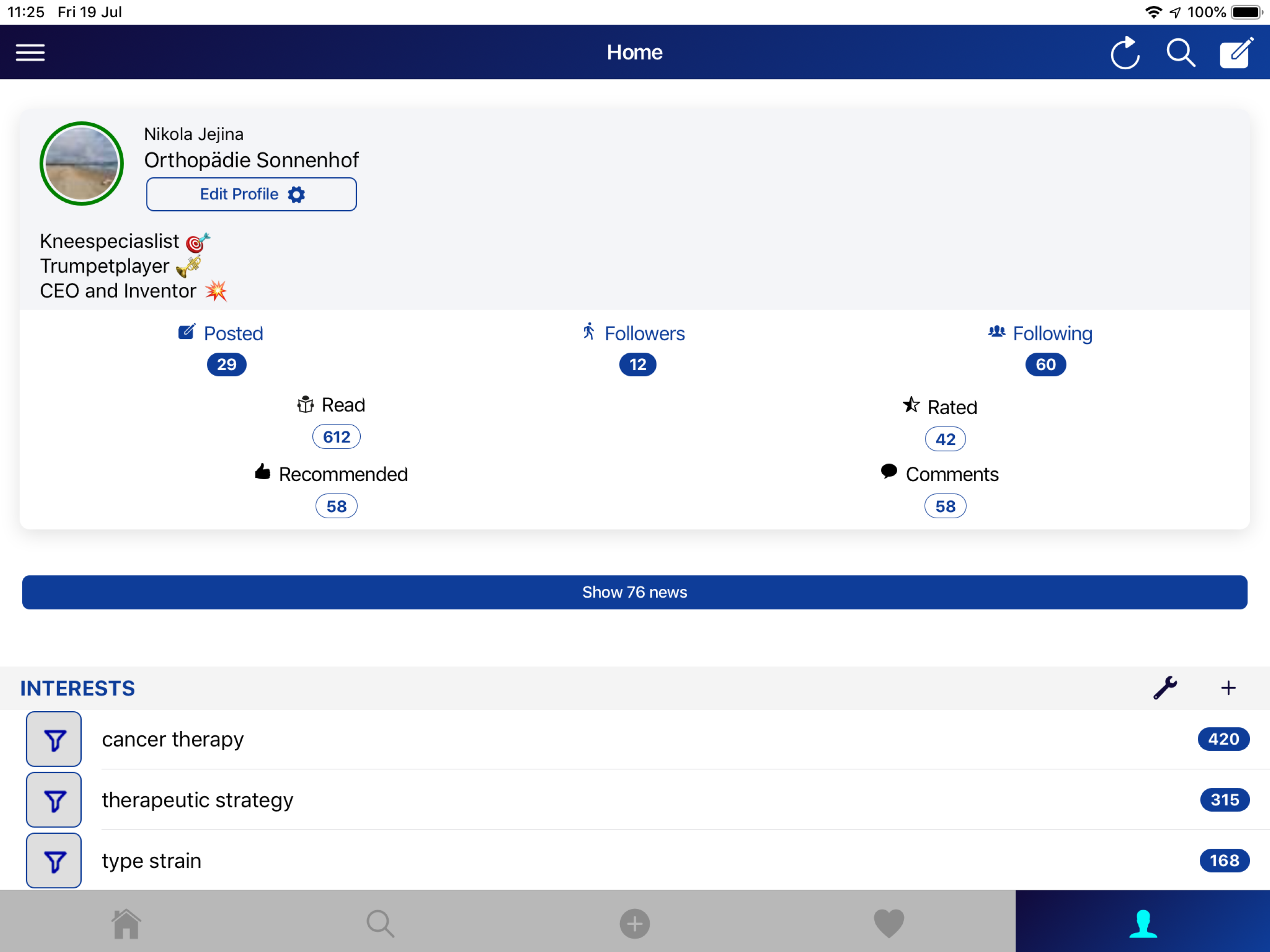Click the Edit Profile button
Image resolution: width=1270 pixels, height=952 pixels.
[251, 194]
